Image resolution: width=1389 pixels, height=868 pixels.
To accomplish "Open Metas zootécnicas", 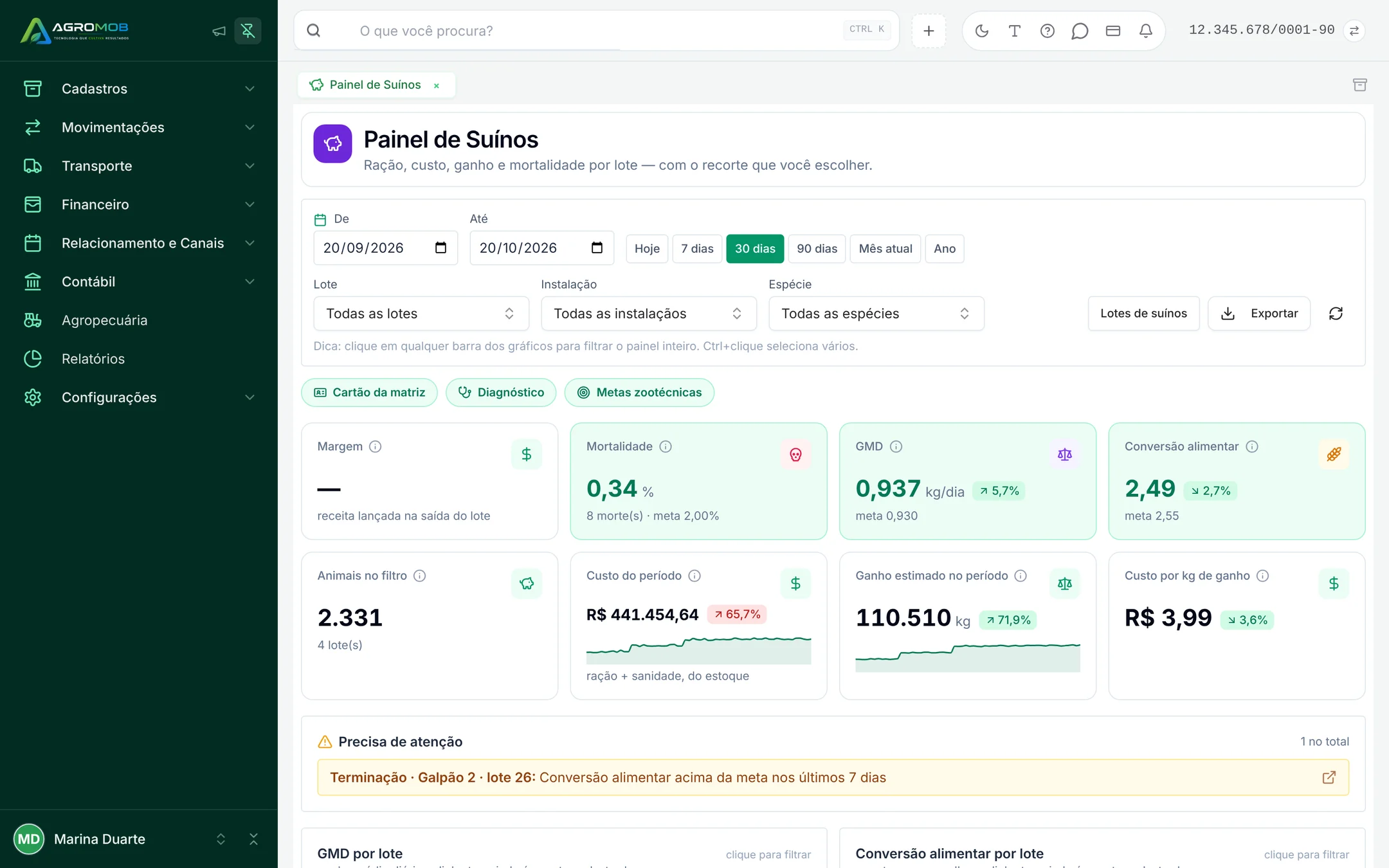I will click(639, 392).
